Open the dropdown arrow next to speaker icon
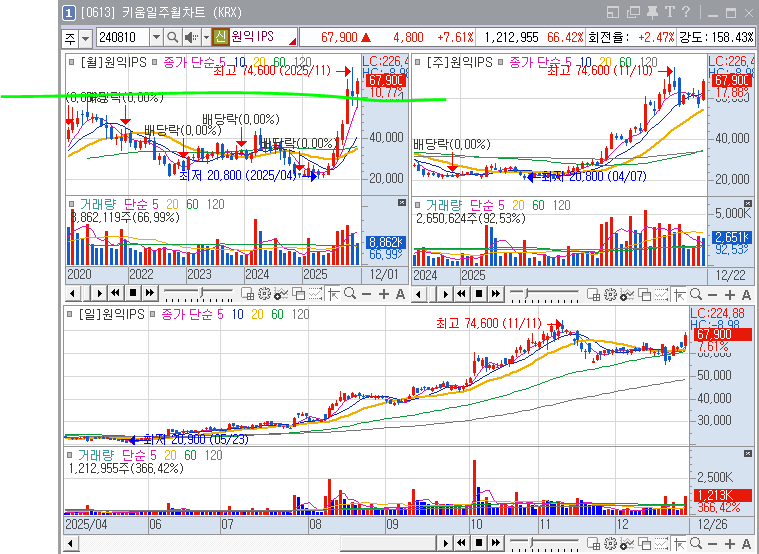 click(x=206, y=37)
